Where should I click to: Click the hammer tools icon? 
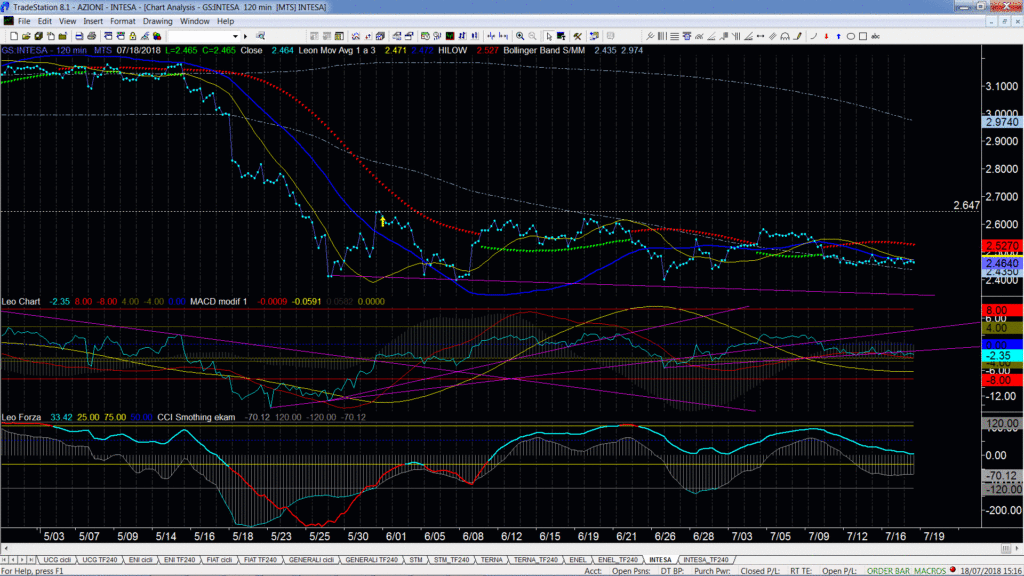pyautogui.click(x=577, y=37)
